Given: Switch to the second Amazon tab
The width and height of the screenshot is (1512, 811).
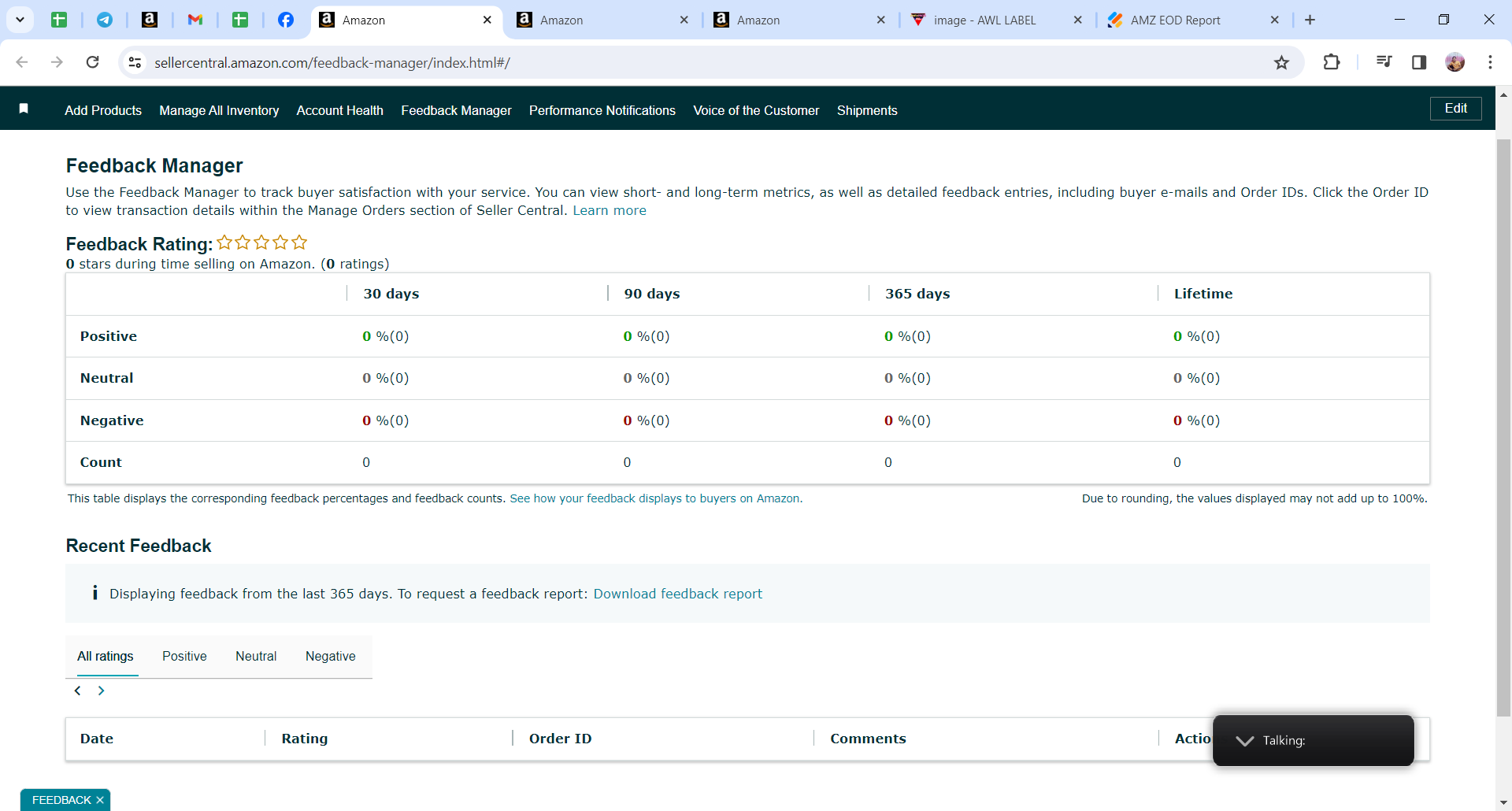Looking at the screenshot, I should point(602,20).
